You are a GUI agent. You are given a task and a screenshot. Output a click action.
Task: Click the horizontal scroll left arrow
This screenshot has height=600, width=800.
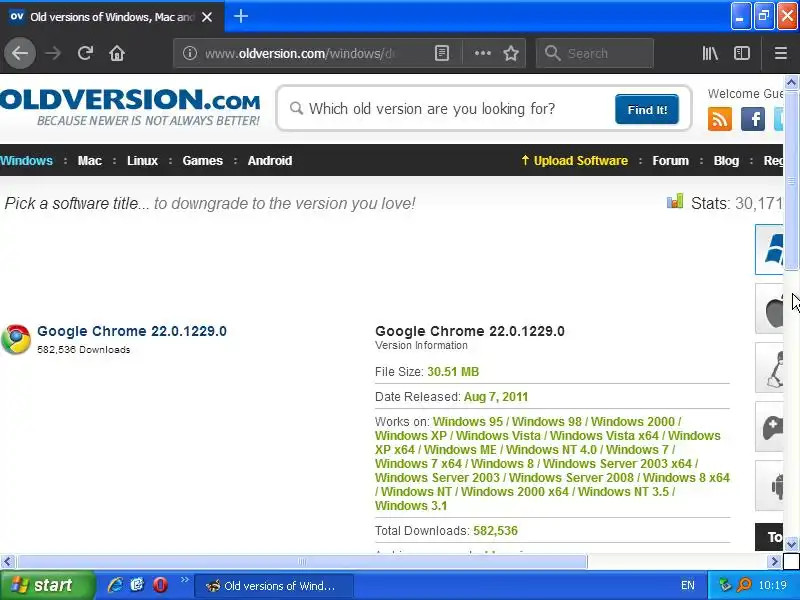coord(7,562)
